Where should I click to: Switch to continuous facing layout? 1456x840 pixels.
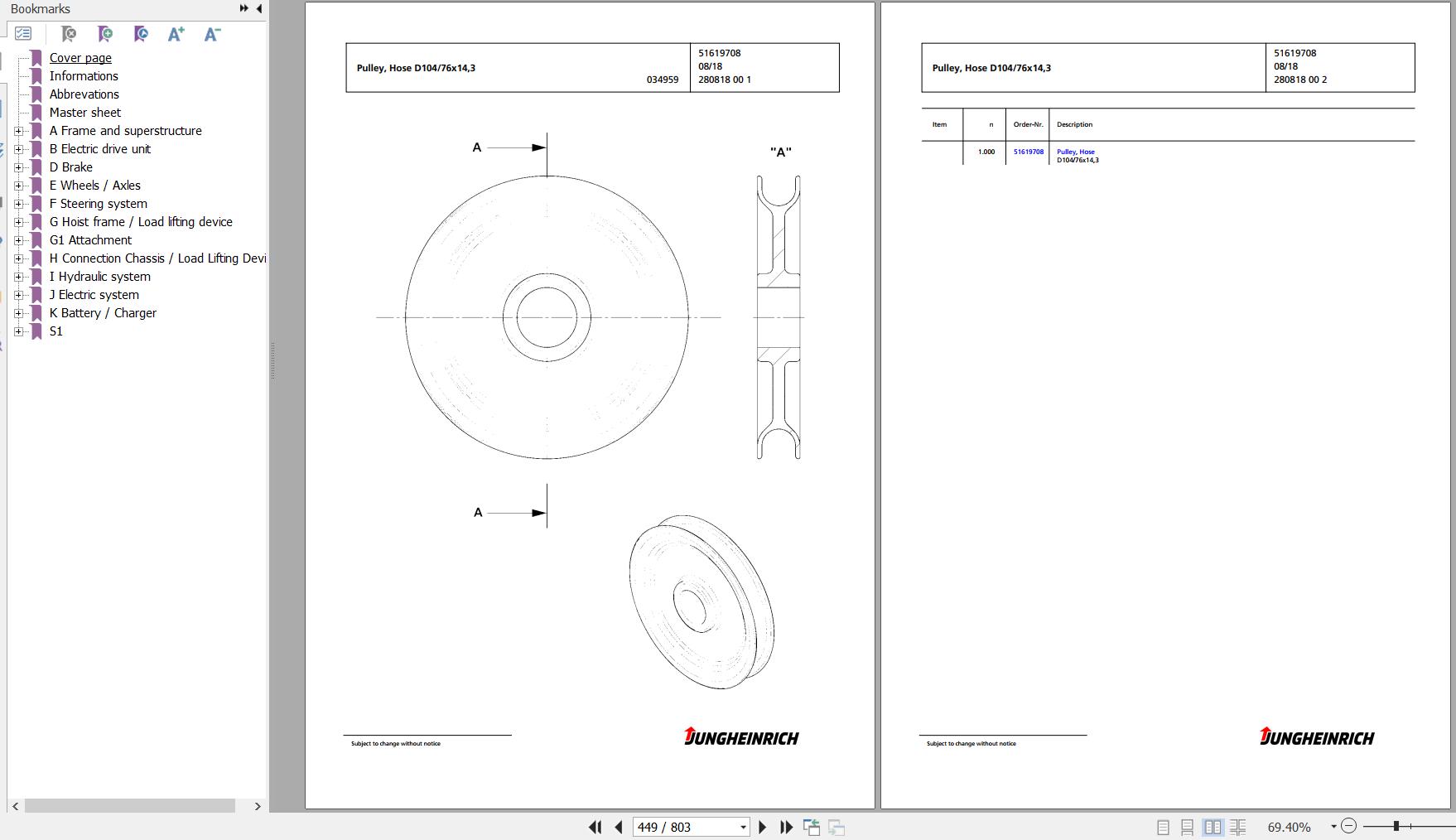(1238, 827)
